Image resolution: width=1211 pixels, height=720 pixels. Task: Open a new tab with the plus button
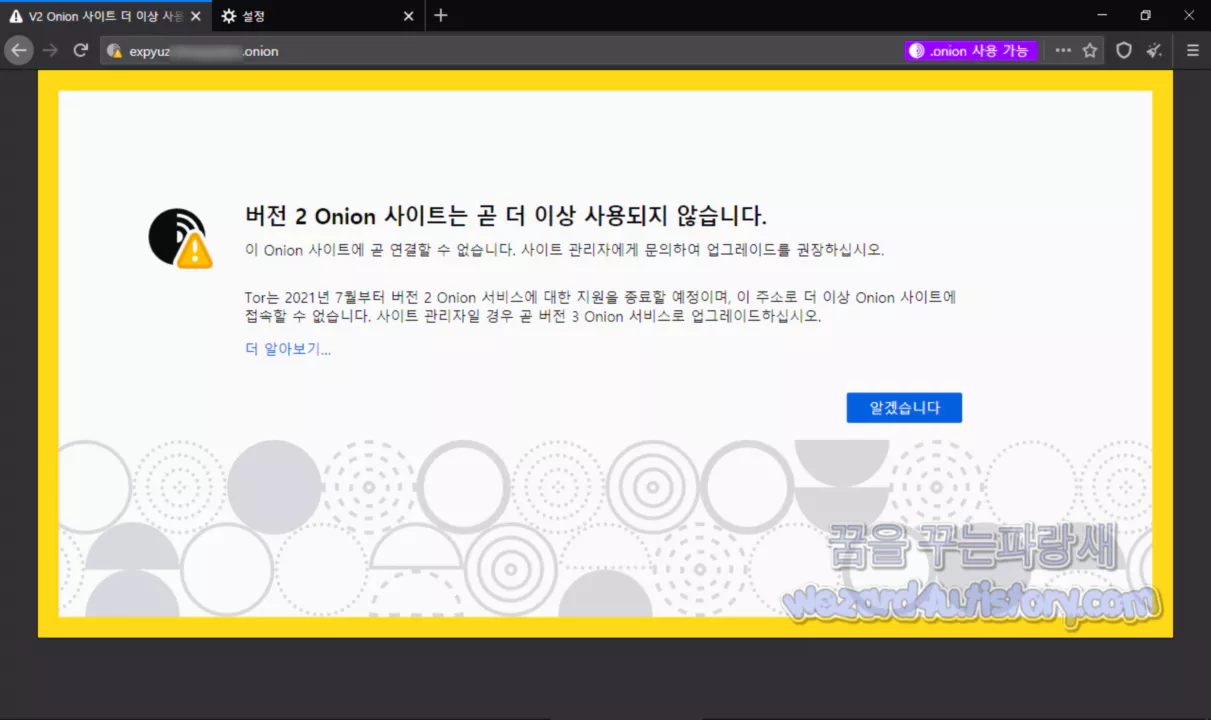click(442, 15)
